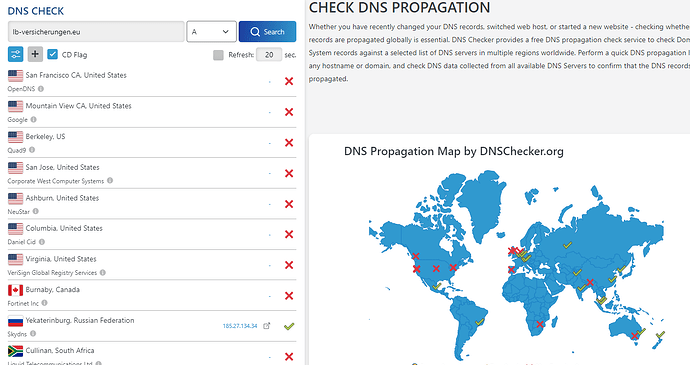The width and height of the screenshot is (690, 365).
Task: Click red X status for San Francisco
Action: tap(289, 81)
